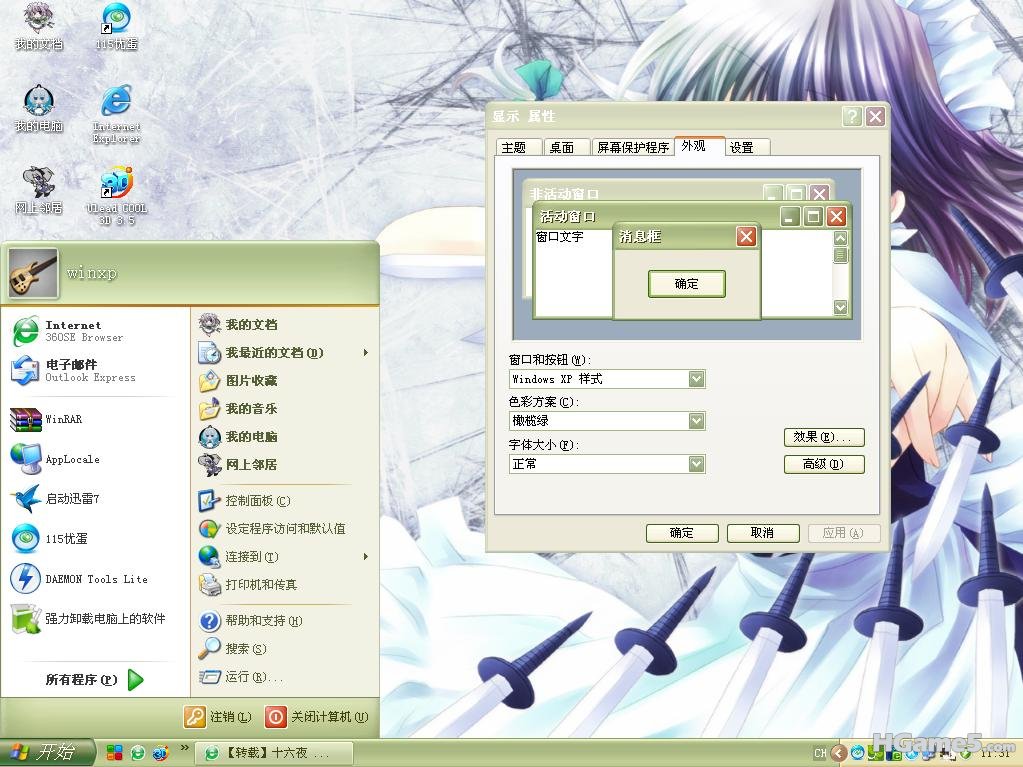Launch DAEMON Tools Lite

(x=95, y=579)
